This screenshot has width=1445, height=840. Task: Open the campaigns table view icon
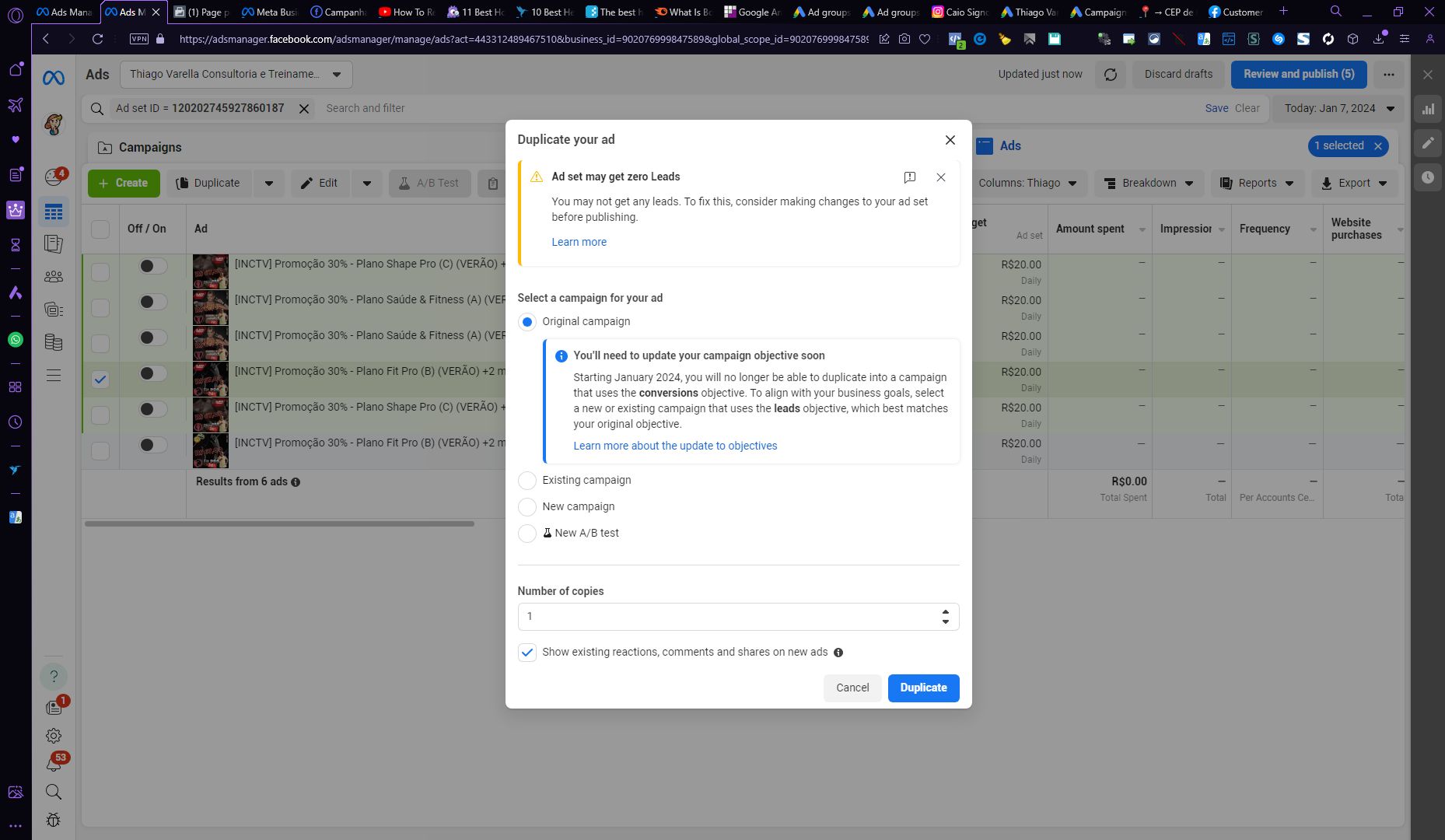pos(54,212)
